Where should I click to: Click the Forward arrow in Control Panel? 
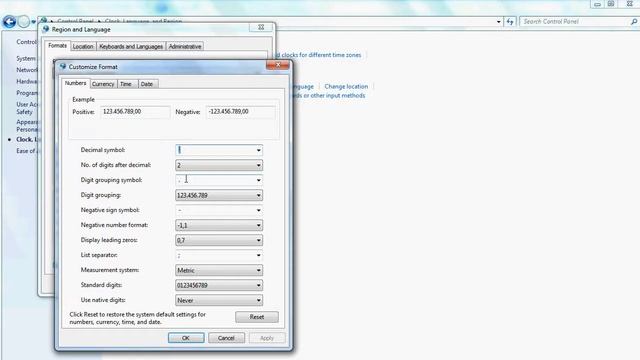tap(24, 22)
